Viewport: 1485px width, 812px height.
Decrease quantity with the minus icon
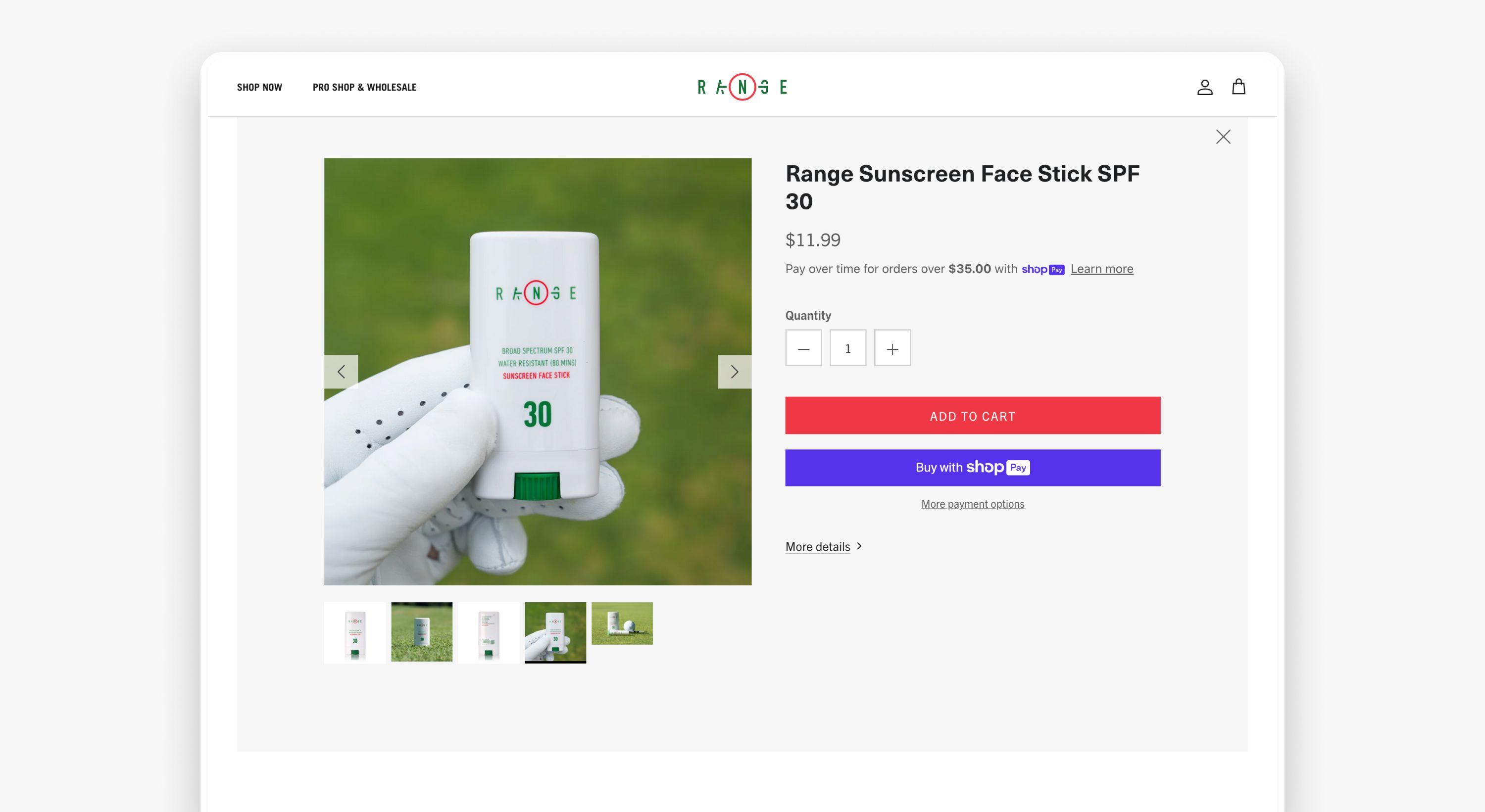803,348
